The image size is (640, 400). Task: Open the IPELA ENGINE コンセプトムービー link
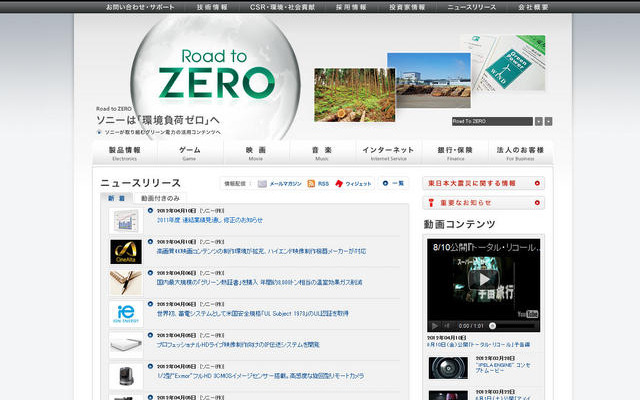[503, 368]
